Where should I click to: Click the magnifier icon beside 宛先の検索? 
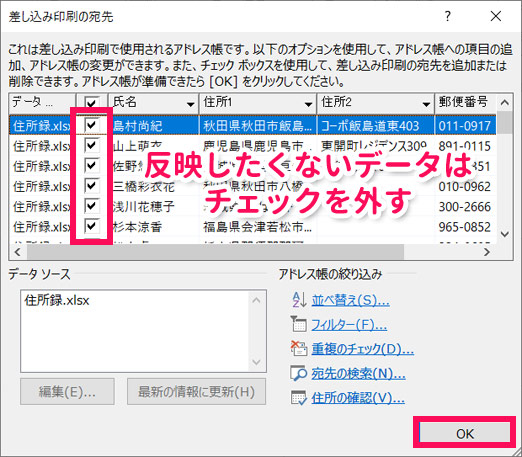(298, 373)
